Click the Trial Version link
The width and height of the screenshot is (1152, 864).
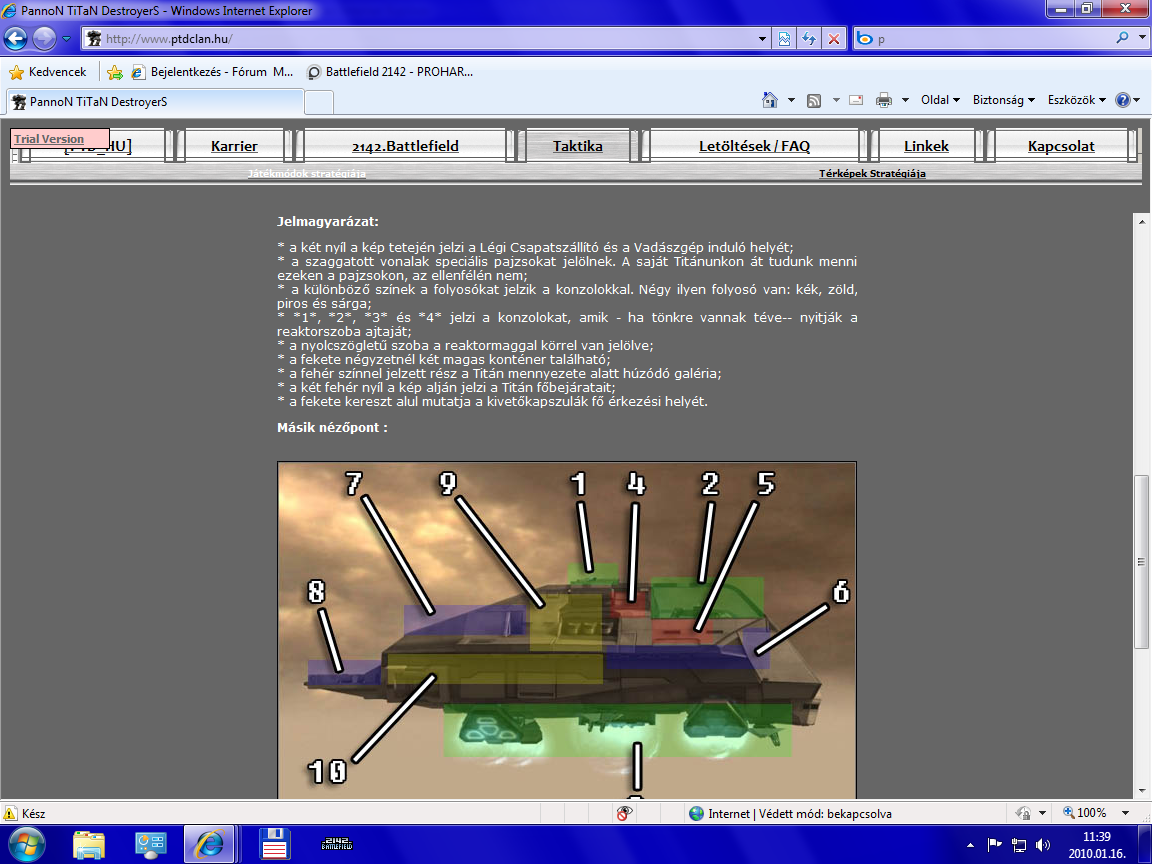tap(49, 139)
